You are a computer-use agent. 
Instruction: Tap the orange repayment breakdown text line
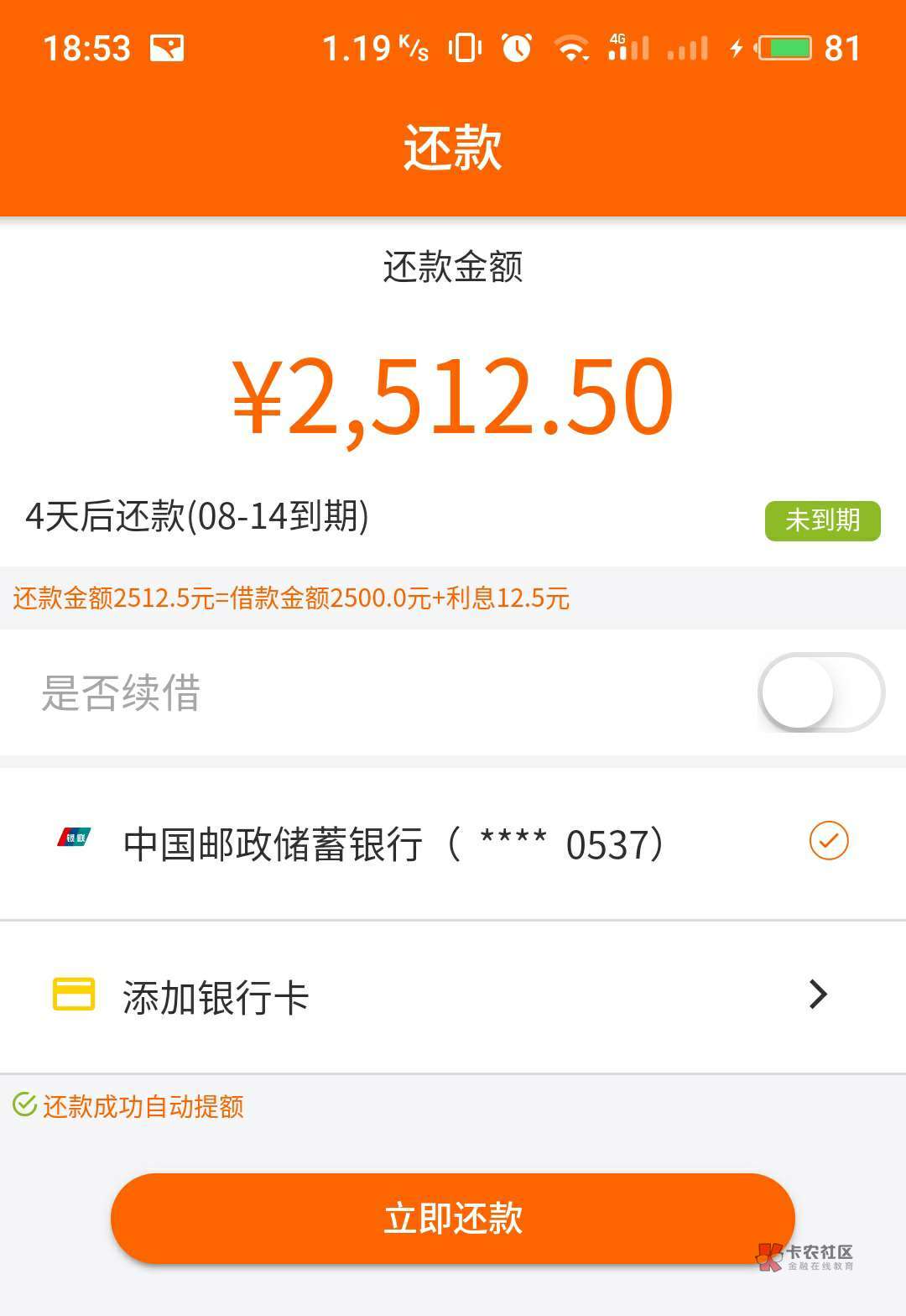[x=291, y=598]
